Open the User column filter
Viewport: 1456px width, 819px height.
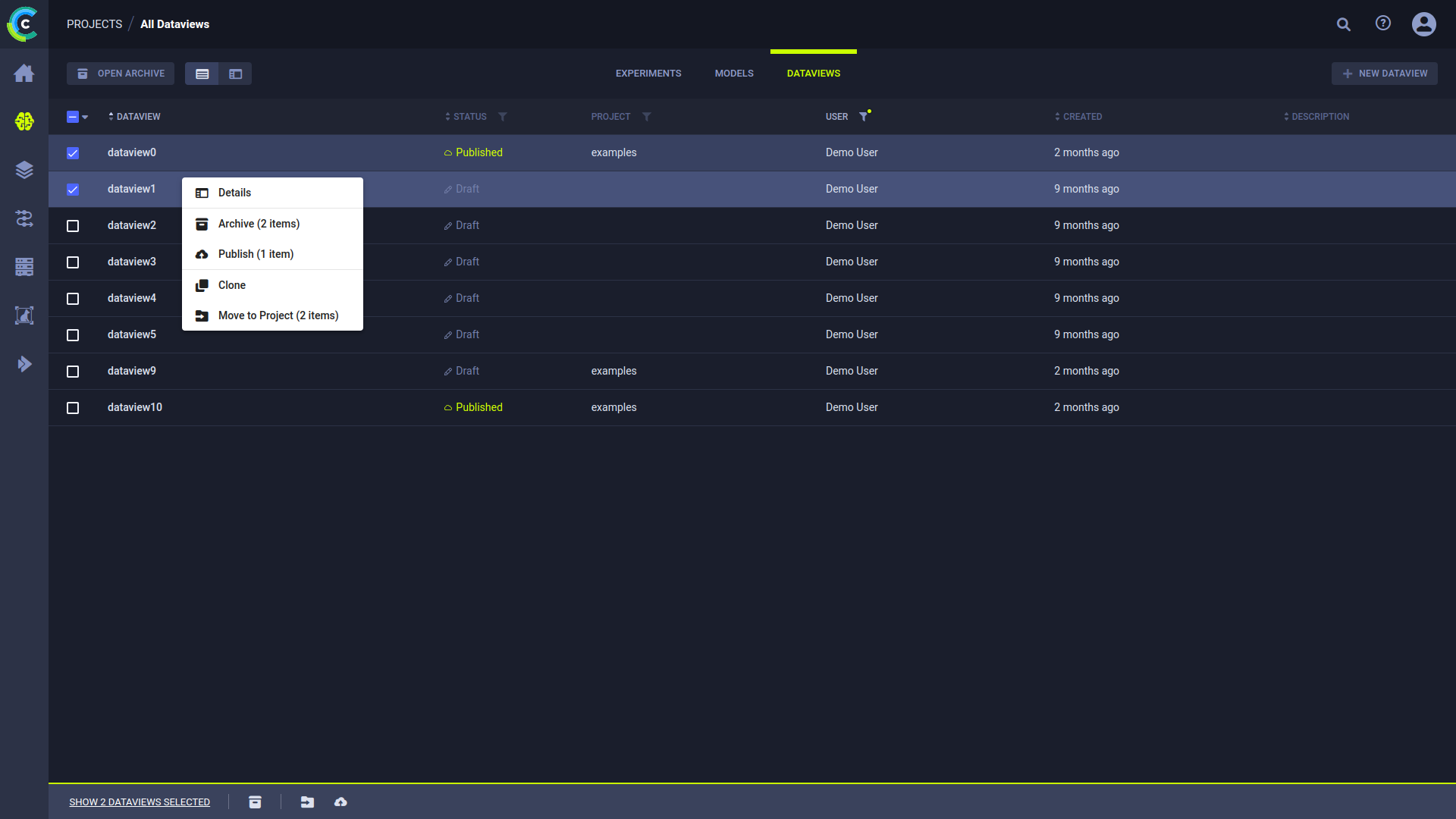click(863, 117)
